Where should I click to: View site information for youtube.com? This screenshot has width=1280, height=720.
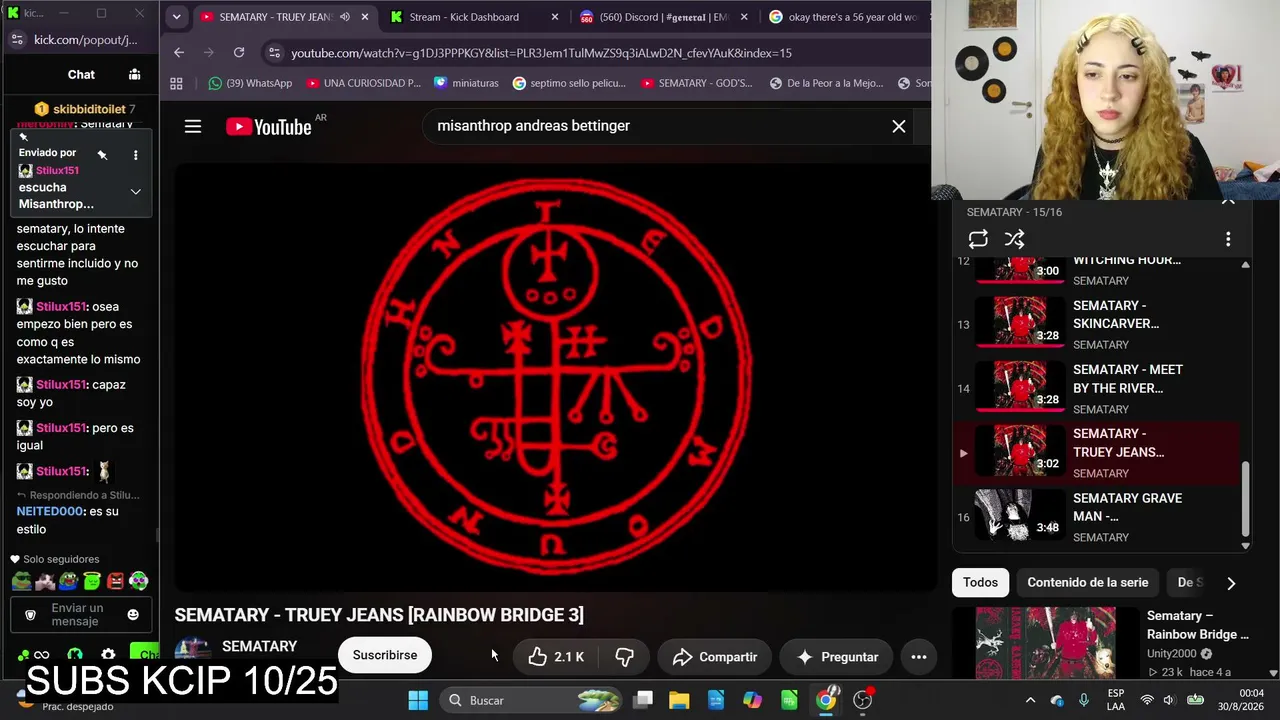pyautogui.click(x=275, y=53)
